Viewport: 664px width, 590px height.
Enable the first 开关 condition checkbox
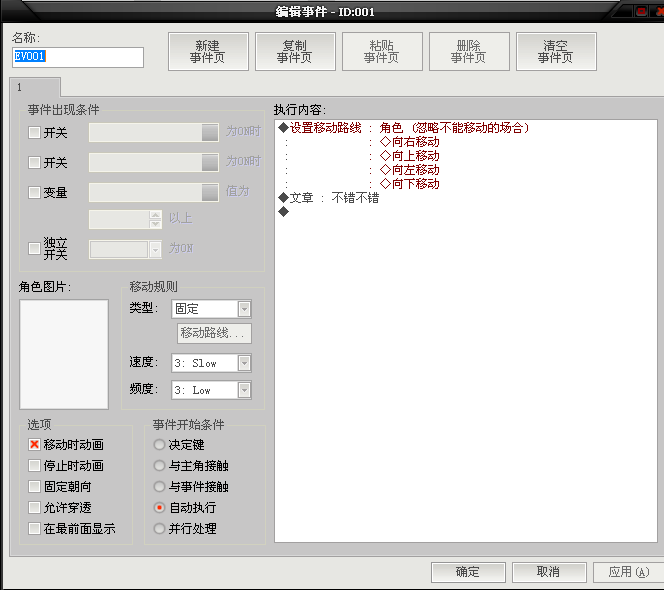click(x=34, y=133)
